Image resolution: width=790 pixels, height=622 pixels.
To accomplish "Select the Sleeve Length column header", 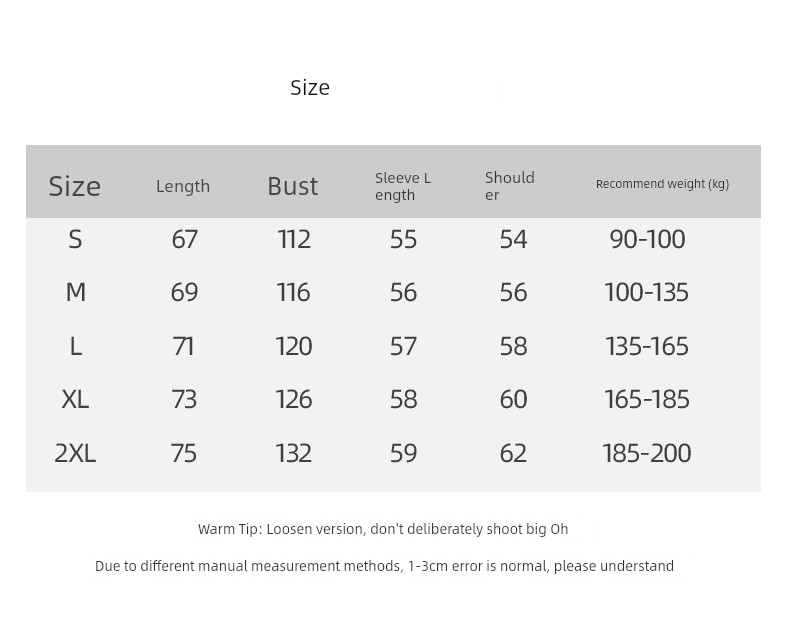I will pos(403,186).
